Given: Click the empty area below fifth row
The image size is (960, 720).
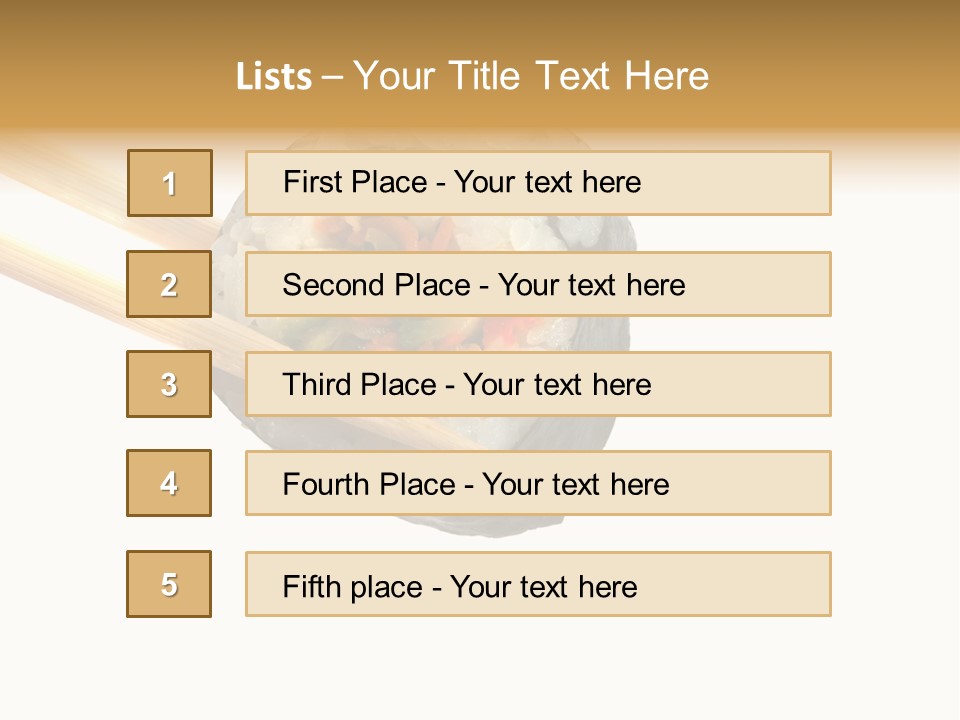Looking at the screenshot, I should (480, 670).
